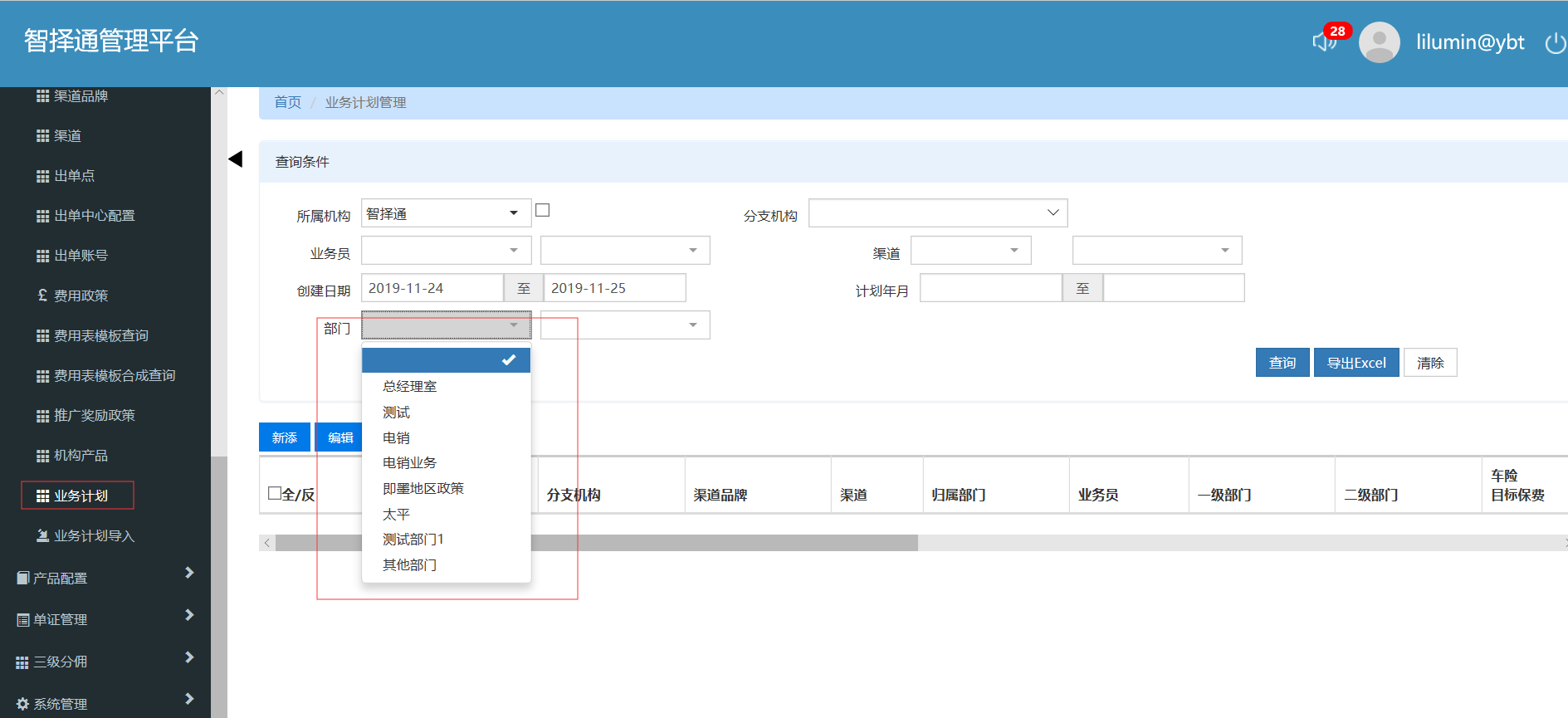Open the second 部门 dropdown
The image size is (1568, 718).
(625, 325)
